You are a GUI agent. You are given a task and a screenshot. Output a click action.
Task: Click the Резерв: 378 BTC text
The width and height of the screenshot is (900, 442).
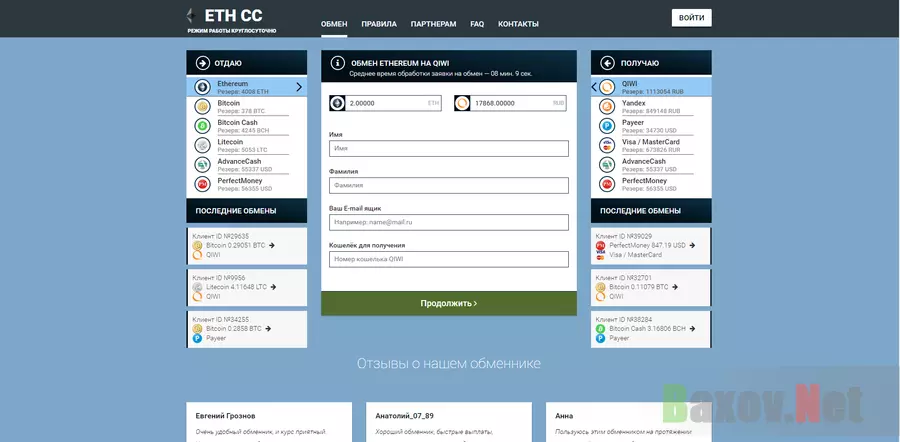[241, 111]
